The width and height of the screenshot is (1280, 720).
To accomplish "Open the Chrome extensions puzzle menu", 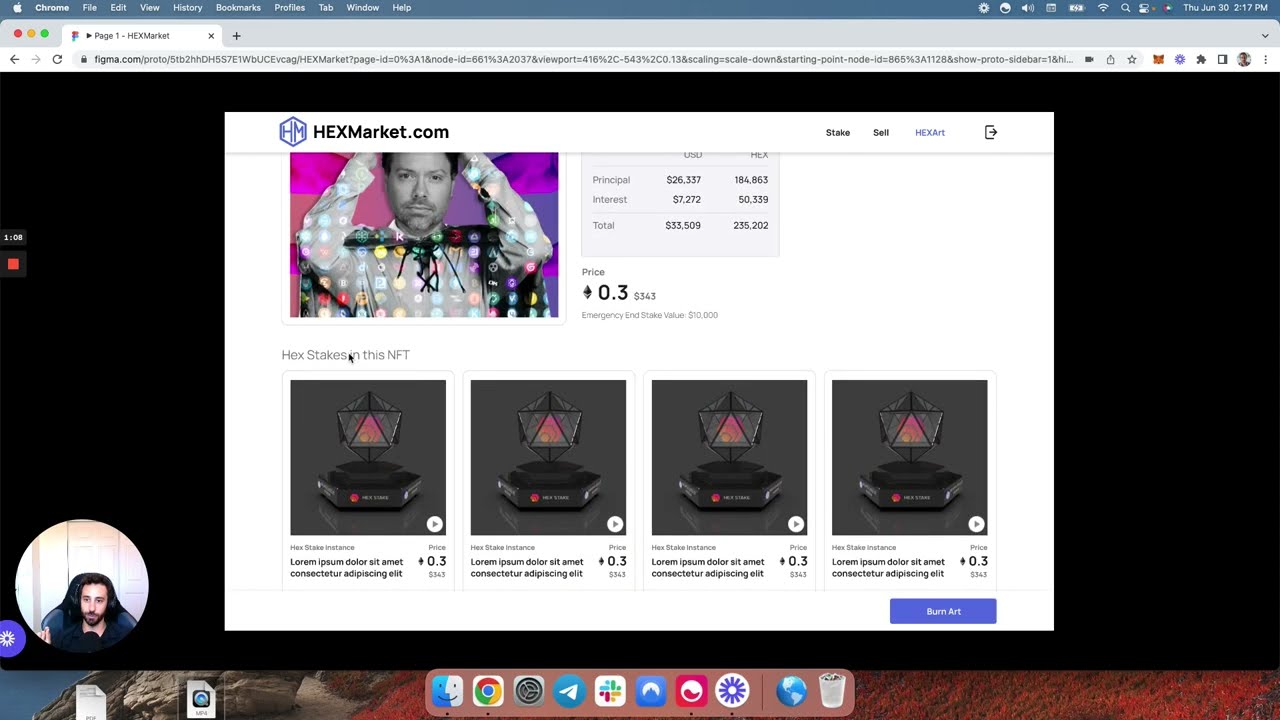I will [x=1201, y=59].
